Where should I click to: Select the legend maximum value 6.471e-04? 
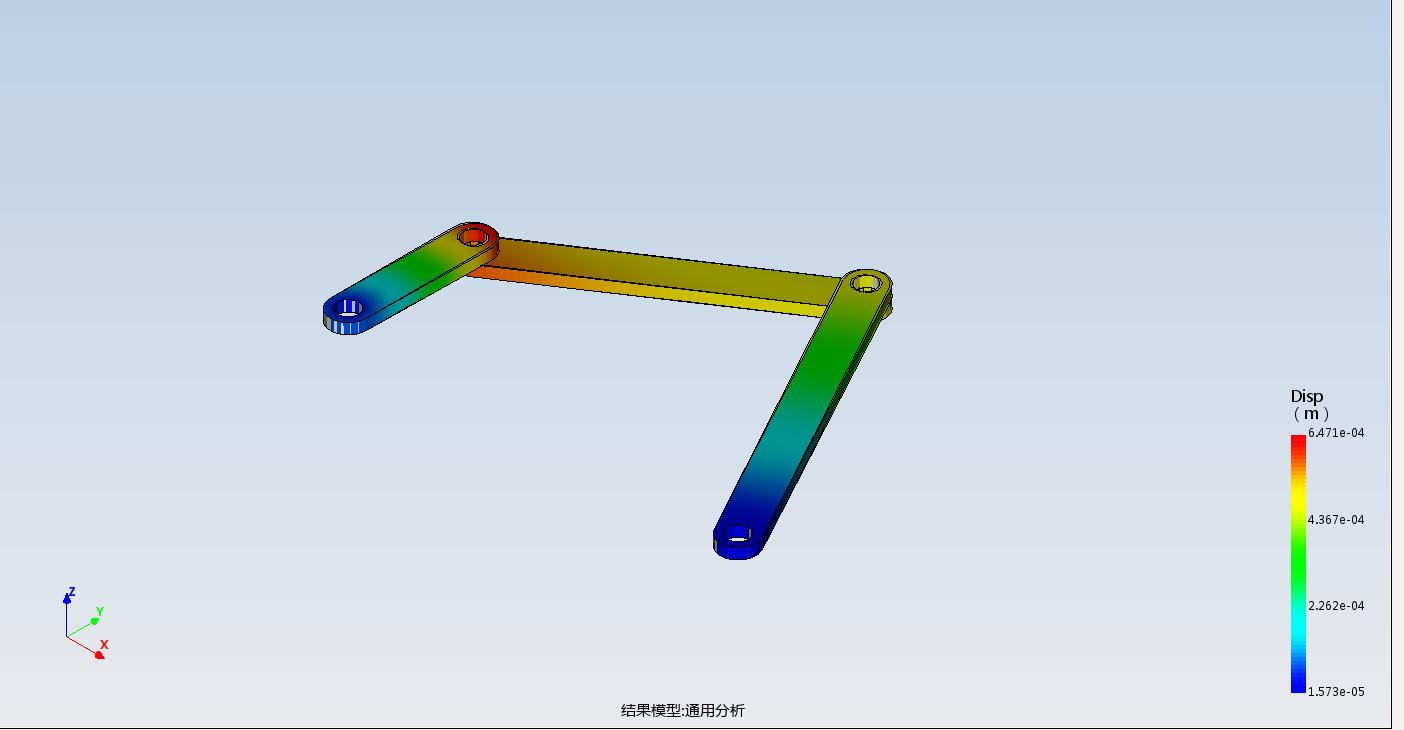pyautogui.click(x=1336, y=433)
